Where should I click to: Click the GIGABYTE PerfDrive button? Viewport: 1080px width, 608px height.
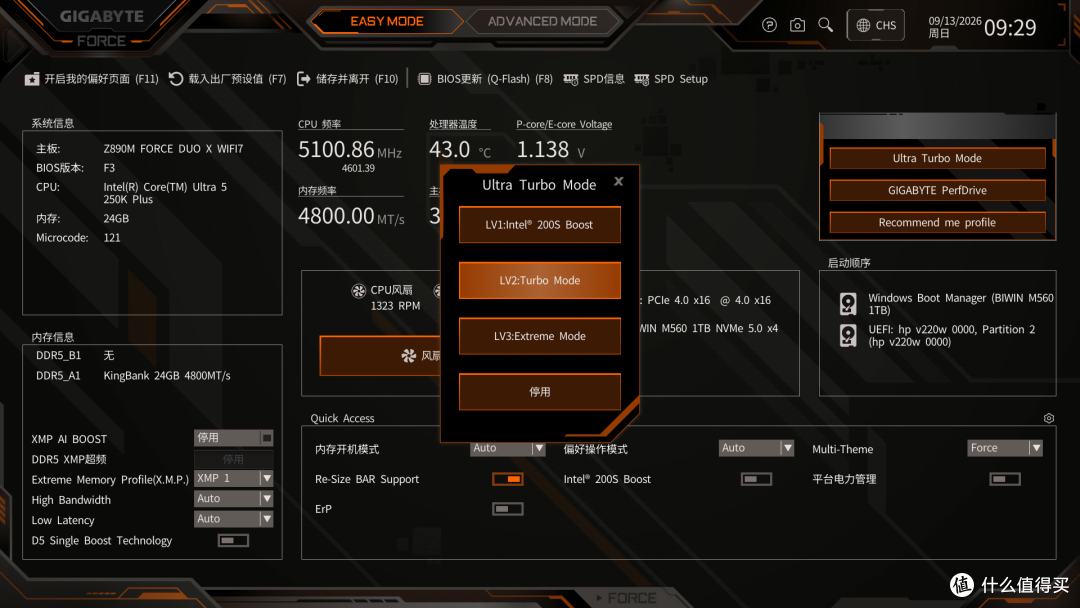[937, 190]
